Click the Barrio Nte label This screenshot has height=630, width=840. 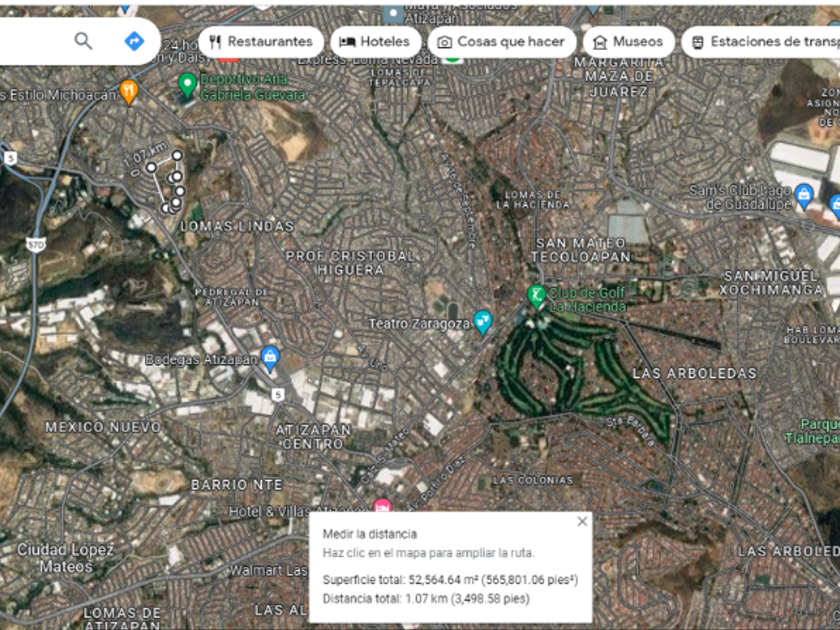click(237, 485)
